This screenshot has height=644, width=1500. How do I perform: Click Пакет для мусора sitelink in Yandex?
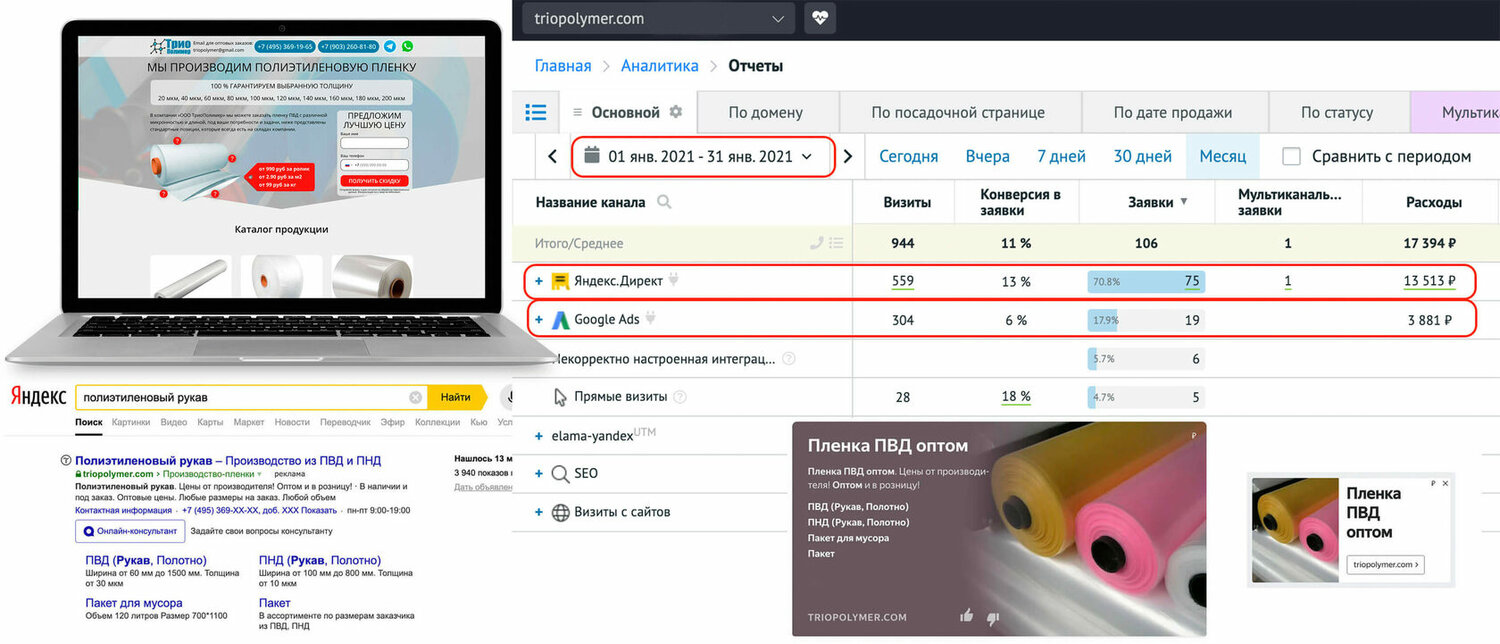click(x=134, y=603)
